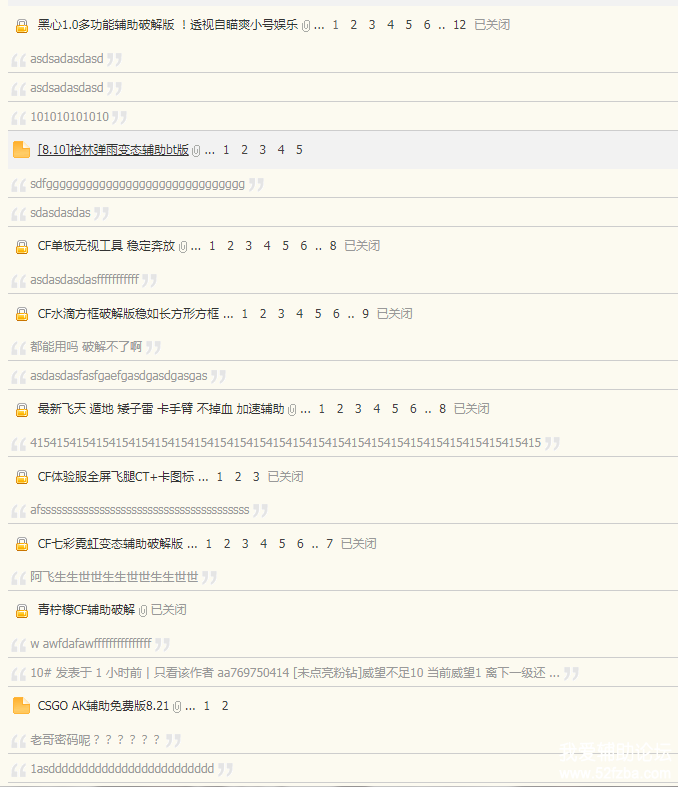Click attachment icon after 黑心1.0 thread title

point(306,26)
